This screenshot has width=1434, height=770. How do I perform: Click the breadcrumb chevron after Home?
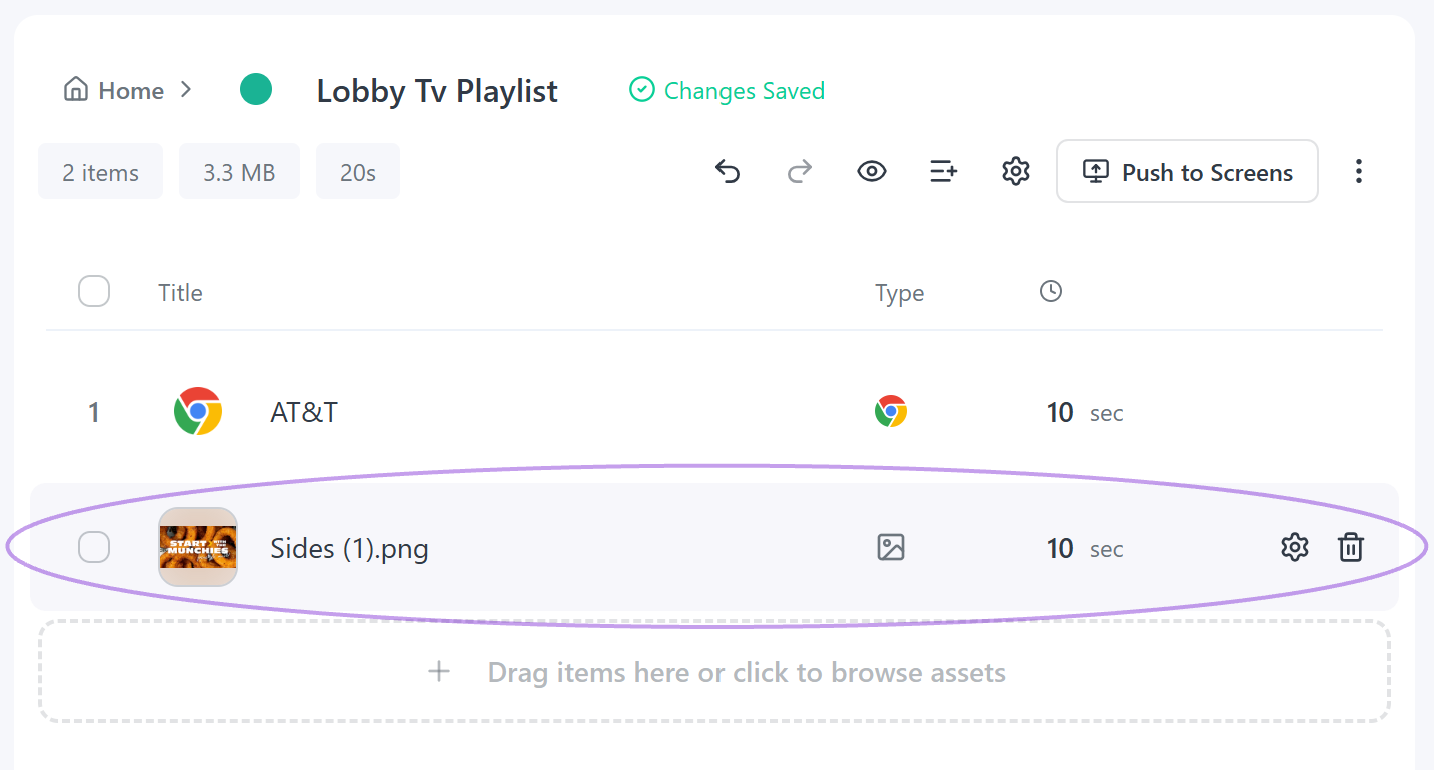[x=186, y=90]
